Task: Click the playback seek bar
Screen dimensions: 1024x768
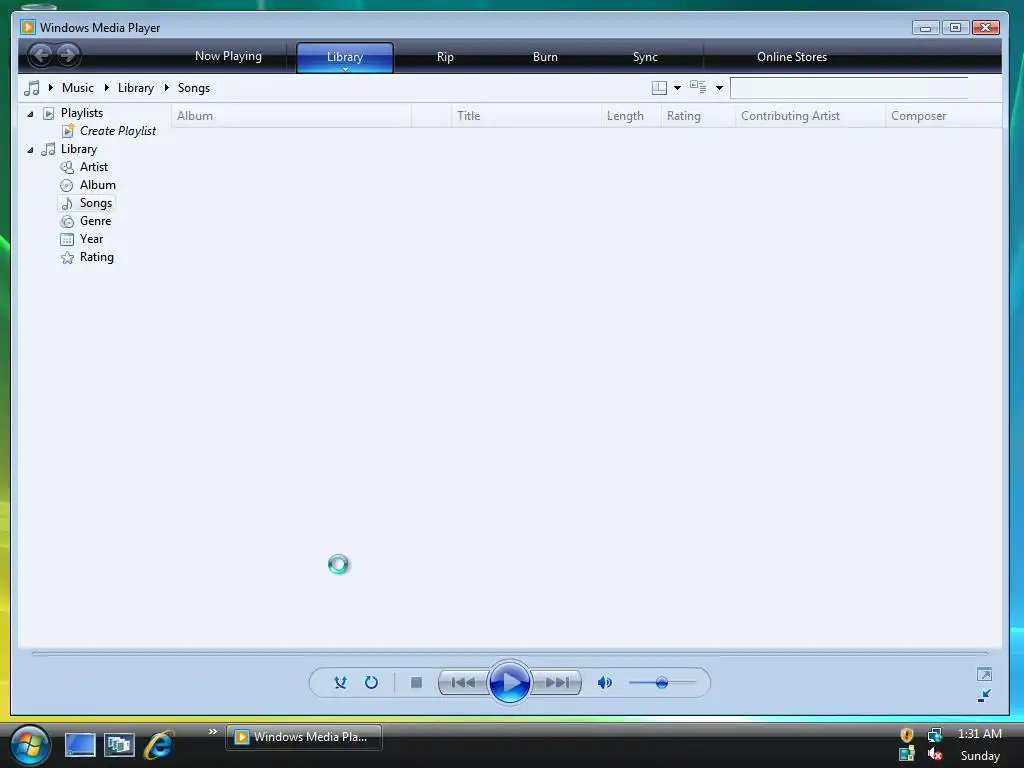Action: (509, 653)
